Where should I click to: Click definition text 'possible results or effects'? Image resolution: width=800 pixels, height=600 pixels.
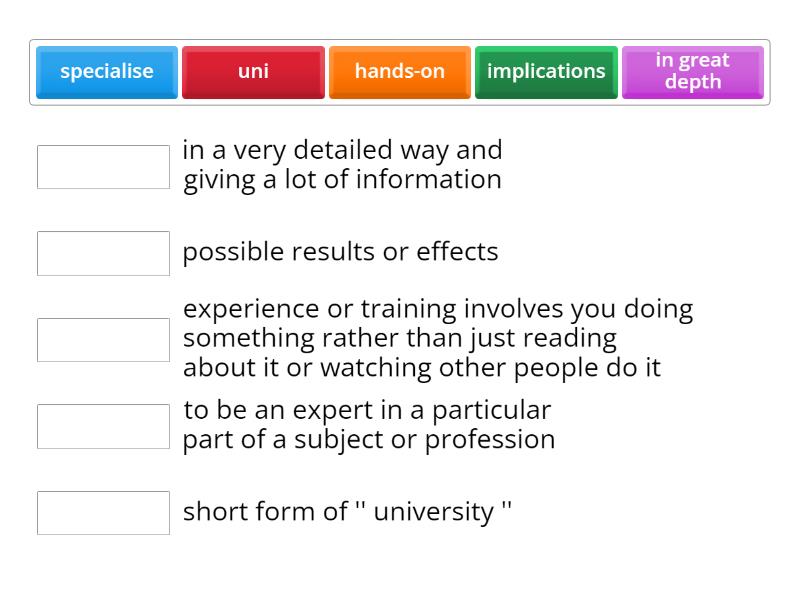(x=340, y=252)
